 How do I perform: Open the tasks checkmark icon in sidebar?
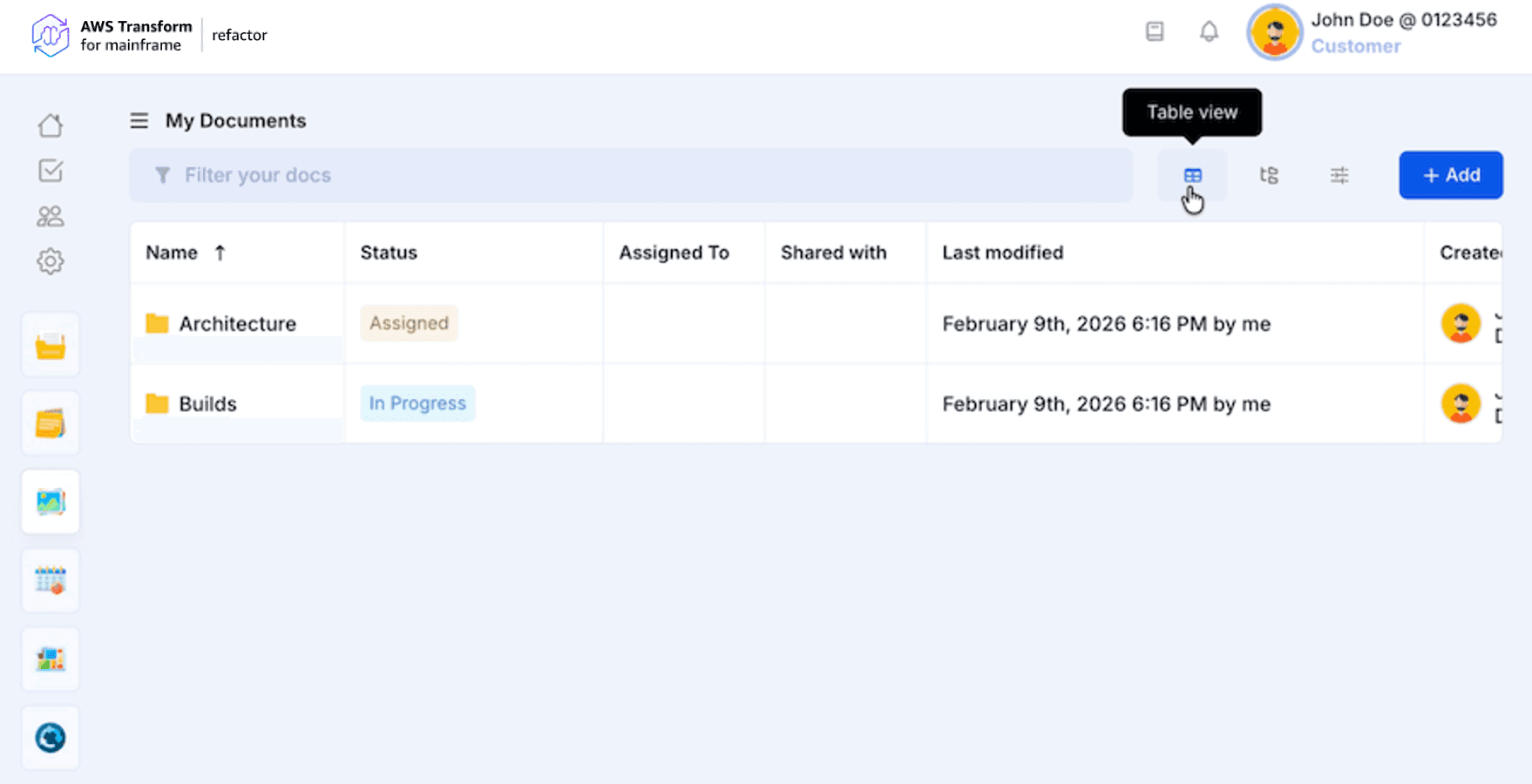pos(51,171)
